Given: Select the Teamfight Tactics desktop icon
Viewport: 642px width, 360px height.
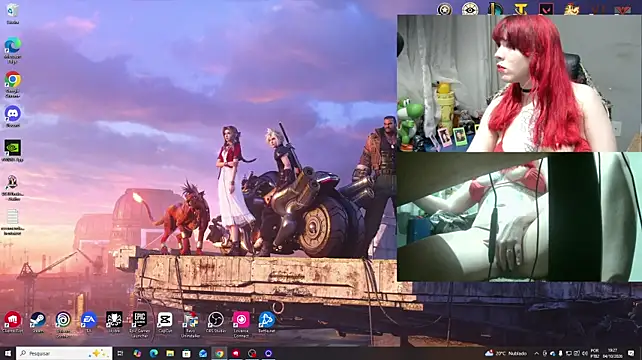Looking at the screenshot, I should coord(520,8).
